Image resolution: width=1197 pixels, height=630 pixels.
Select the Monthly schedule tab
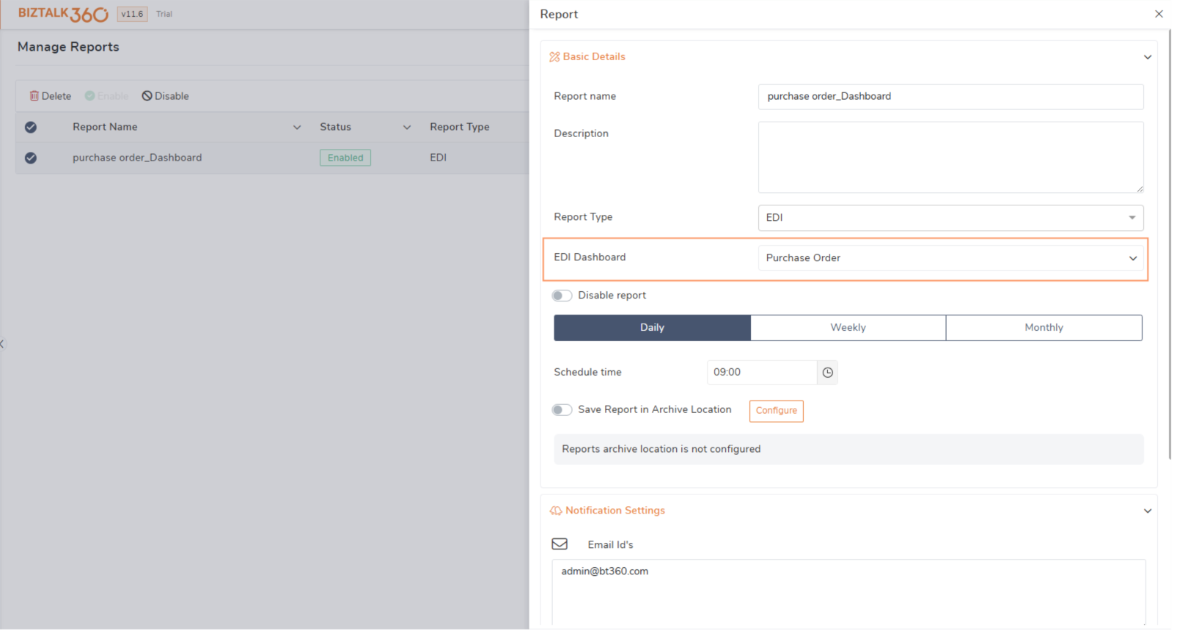point(1043,328)
